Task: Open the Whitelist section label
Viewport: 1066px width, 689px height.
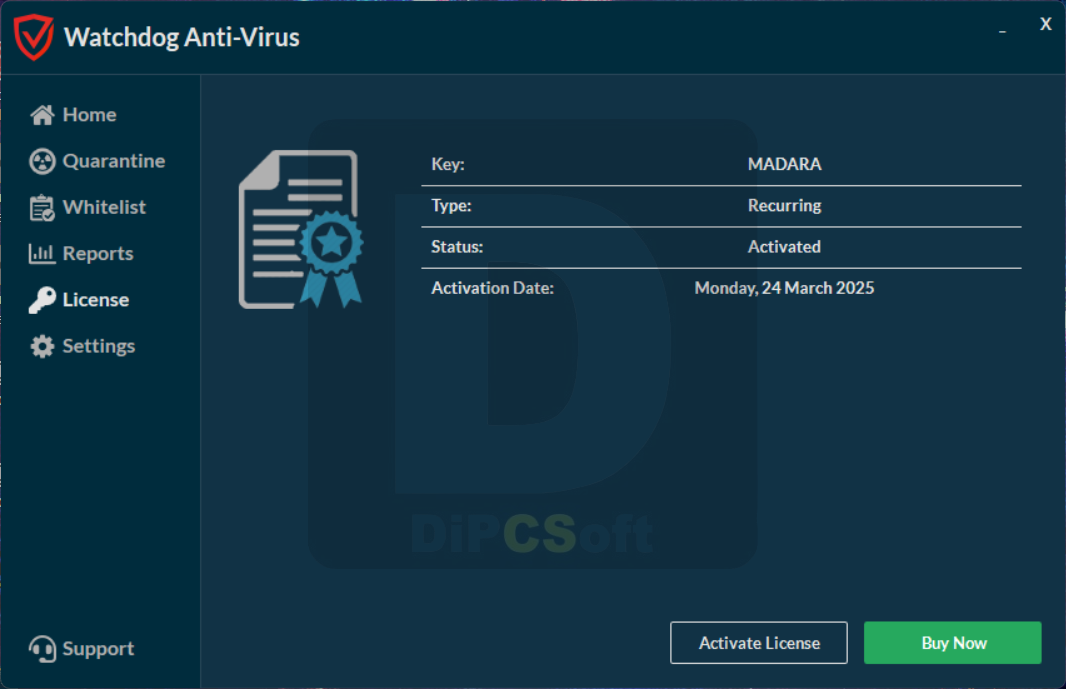Action: click(105, 207)
